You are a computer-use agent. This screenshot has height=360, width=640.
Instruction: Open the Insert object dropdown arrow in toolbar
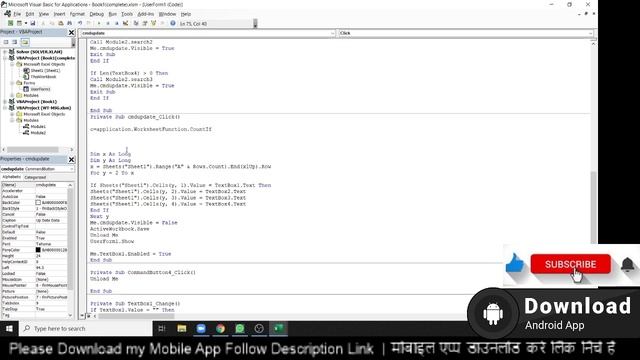[25, 23]
